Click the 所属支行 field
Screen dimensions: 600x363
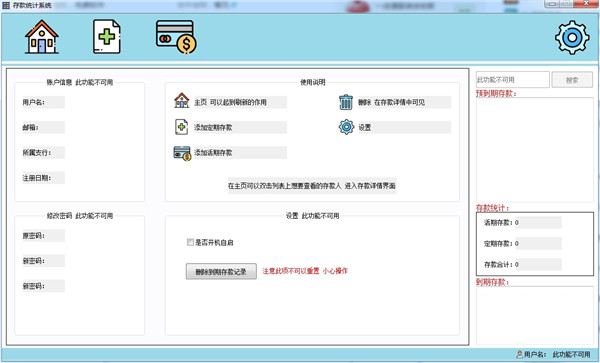43,153
